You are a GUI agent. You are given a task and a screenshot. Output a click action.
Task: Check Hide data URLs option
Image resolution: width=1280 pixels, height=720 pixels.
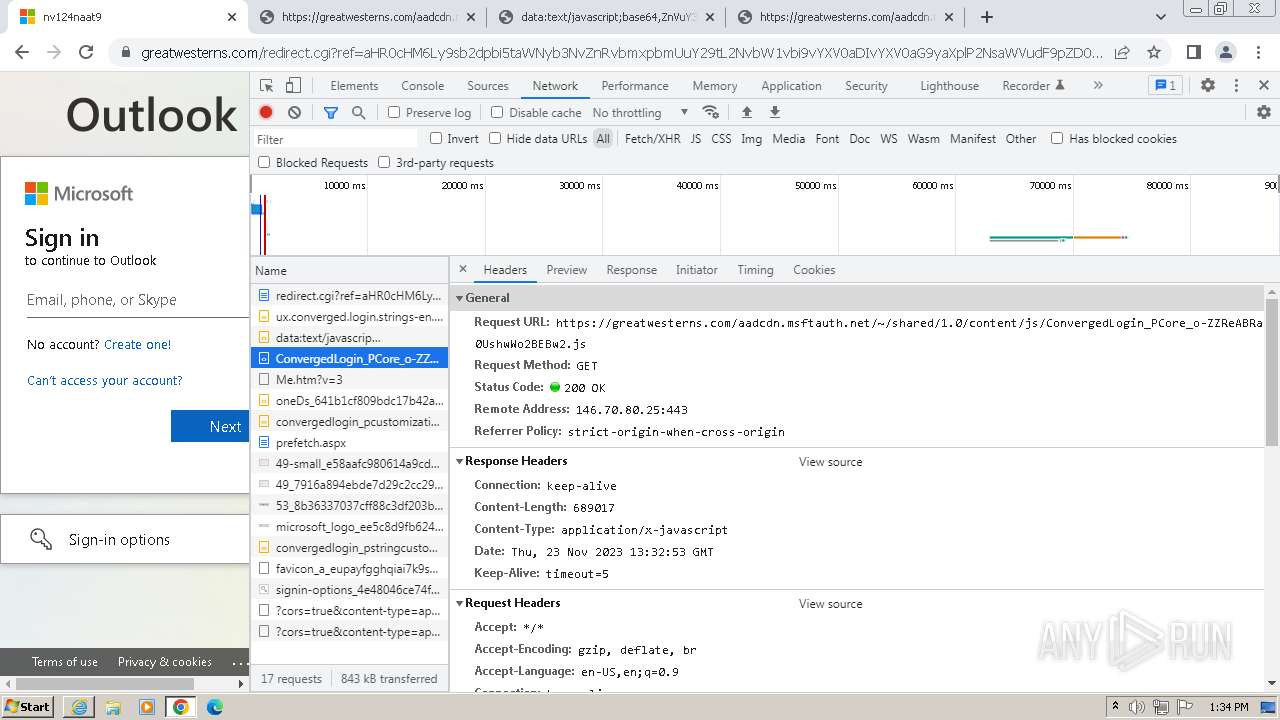pos(495,138)
